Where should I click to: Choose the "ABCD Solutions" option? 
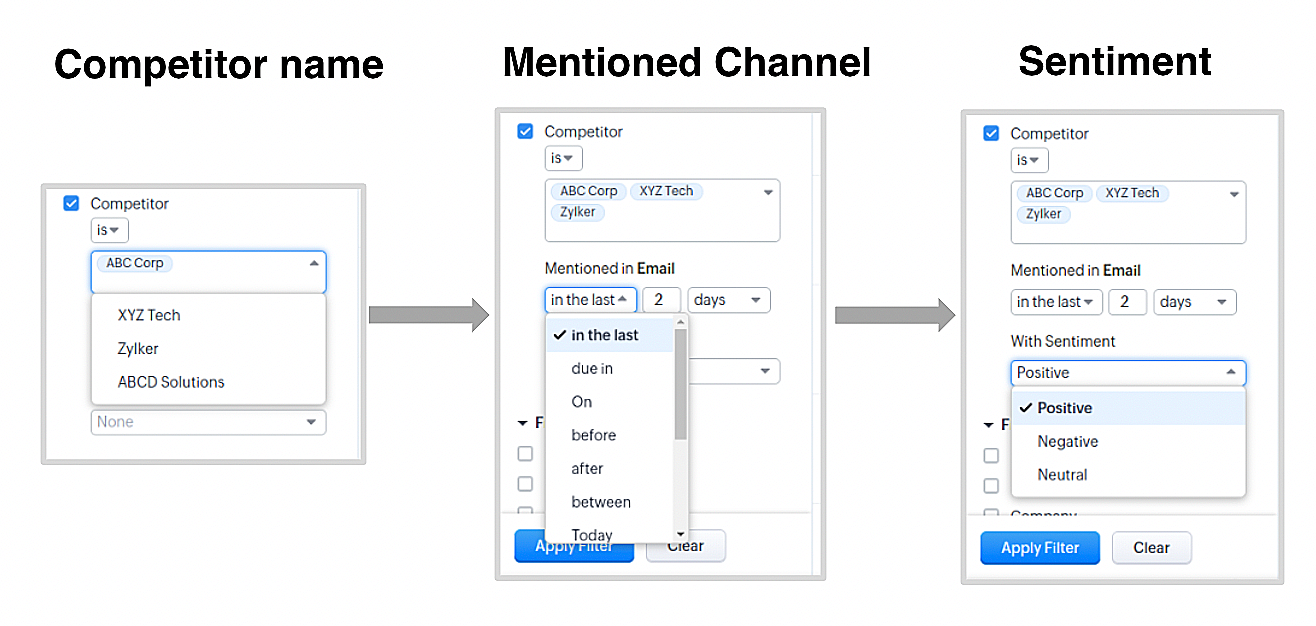pyautogui.click(x=171, y=382)
